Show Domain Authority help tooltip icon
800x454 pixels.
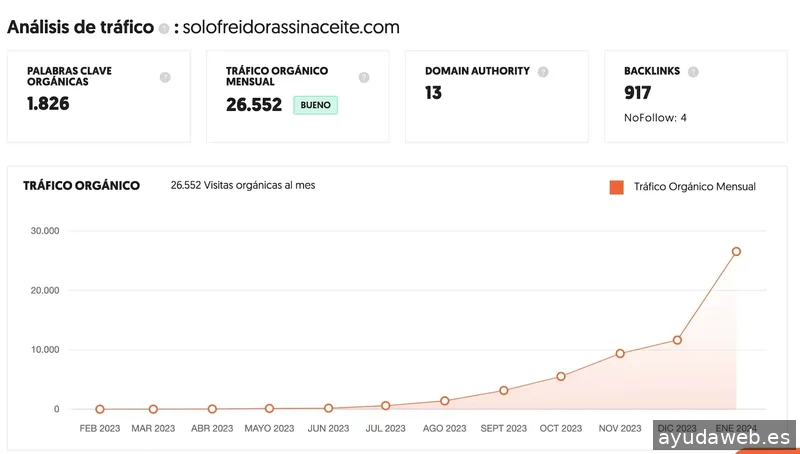pyautogui.click(x=543, y=72)
